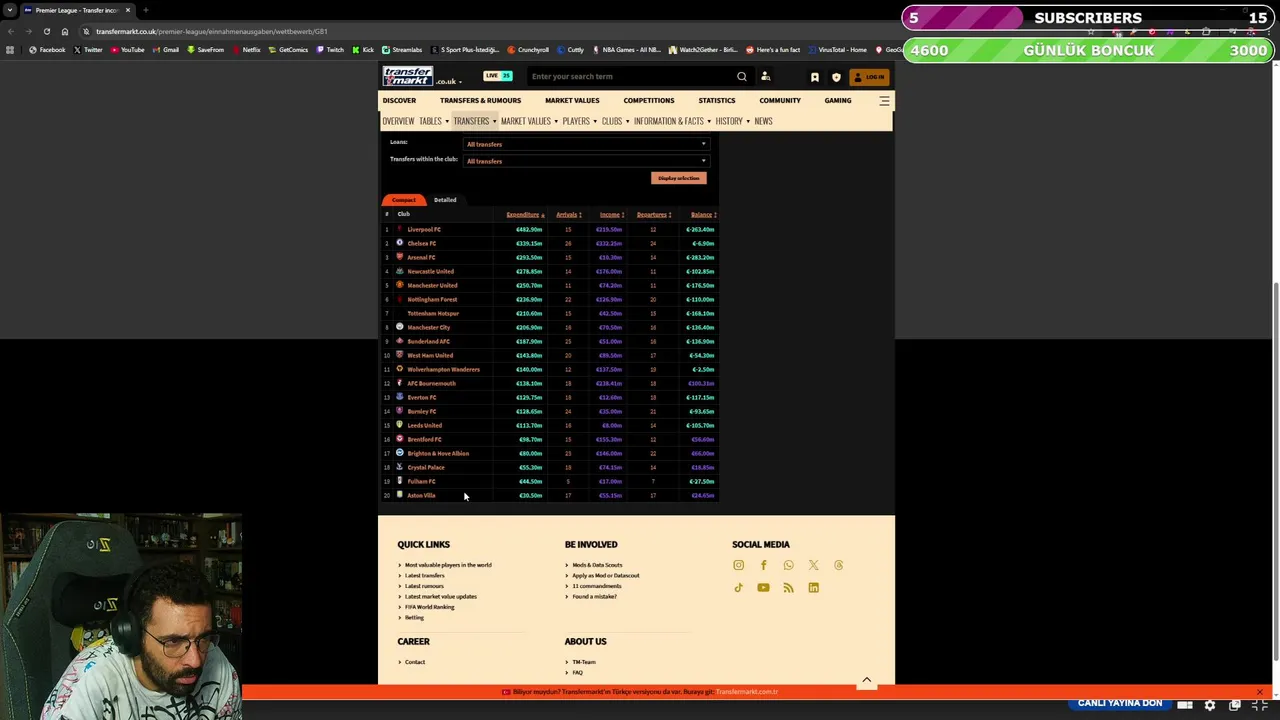Open the Twitch bookmark

pyautogui.click(x=330, y=50)
